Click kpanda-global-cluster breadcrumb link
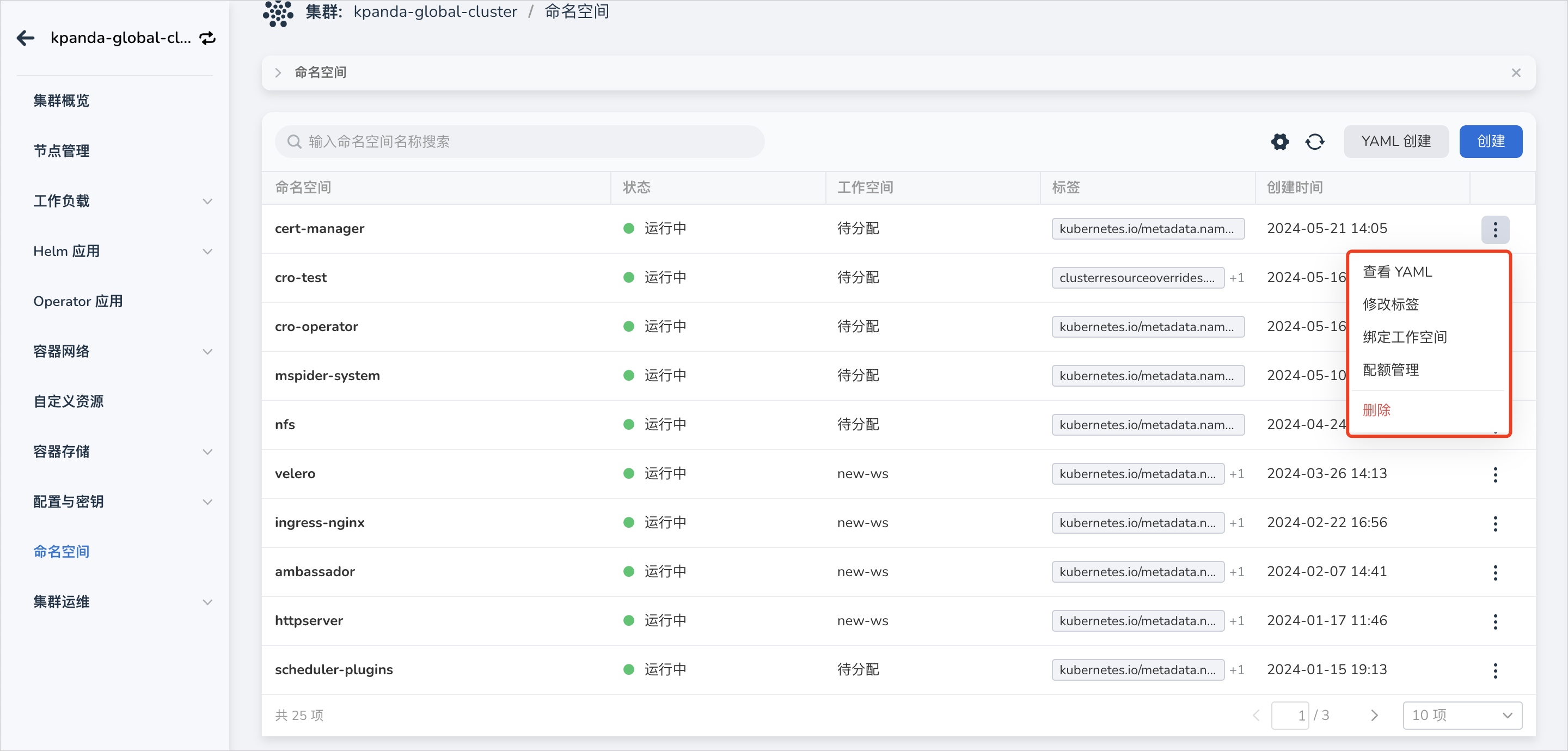This screenshot has width=1568, height=751. [435, 11]
